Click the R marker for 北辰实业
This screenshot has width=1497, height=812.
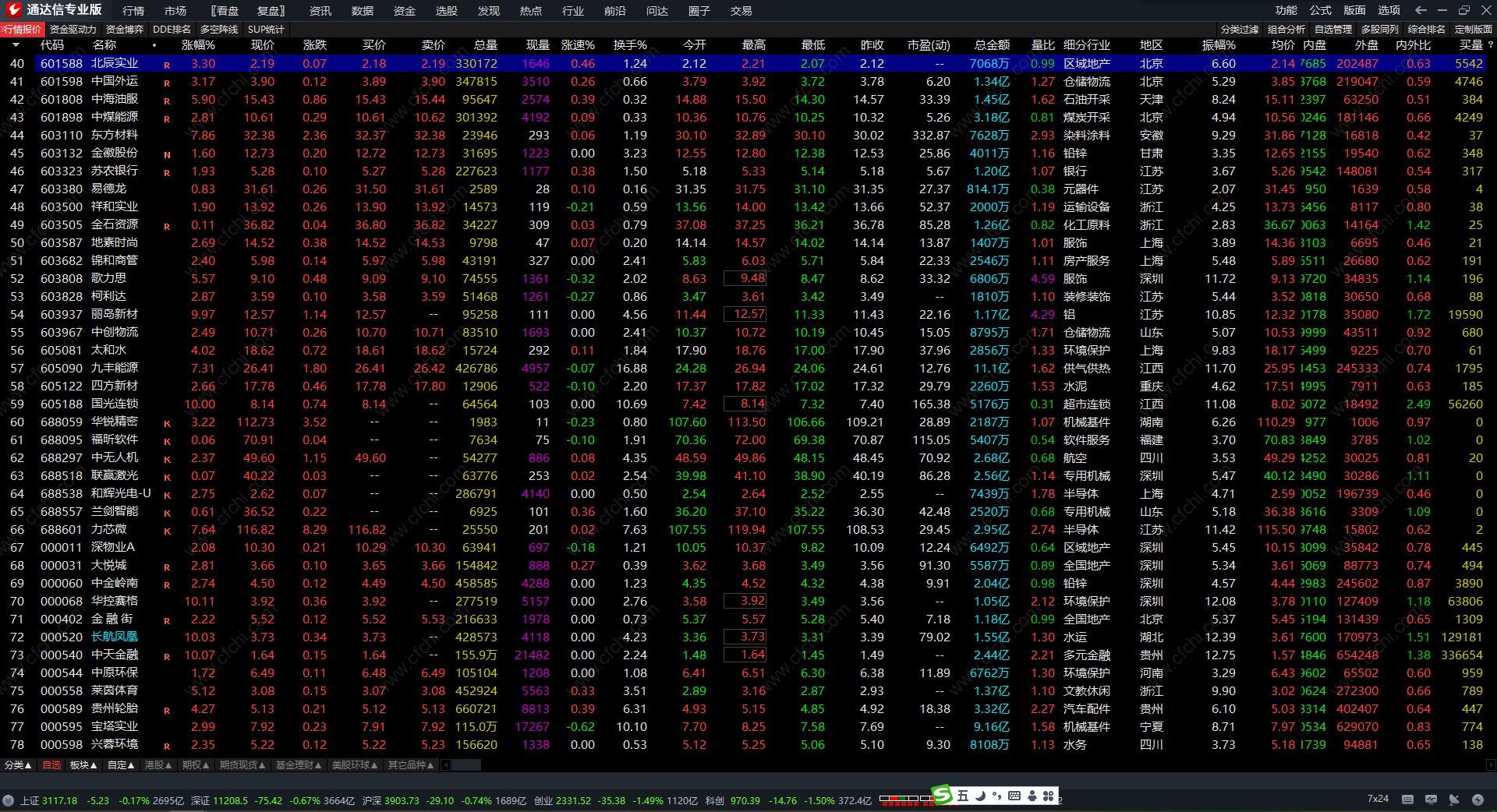point(167,65)
